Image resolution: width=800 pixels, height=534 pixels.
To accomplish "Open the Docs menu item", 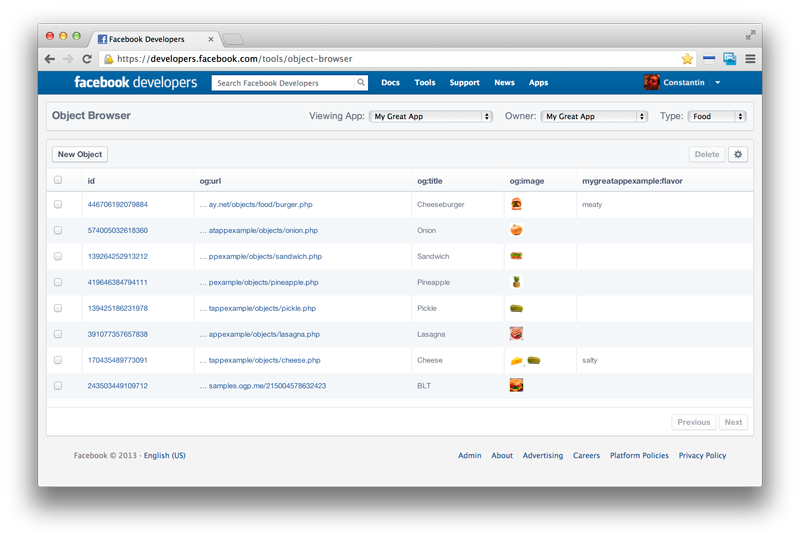I will (390, 83).
